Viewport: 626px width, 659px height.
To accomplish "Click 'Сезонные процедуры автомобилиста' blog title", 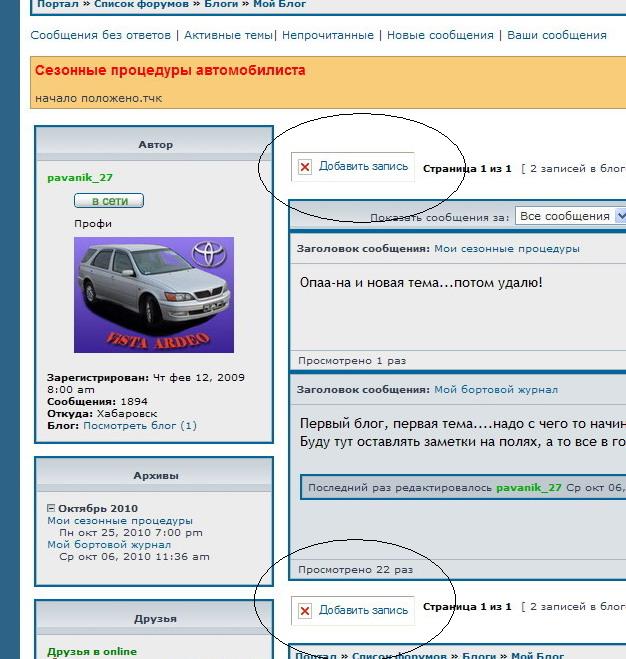I will click(x=170, y=71).
